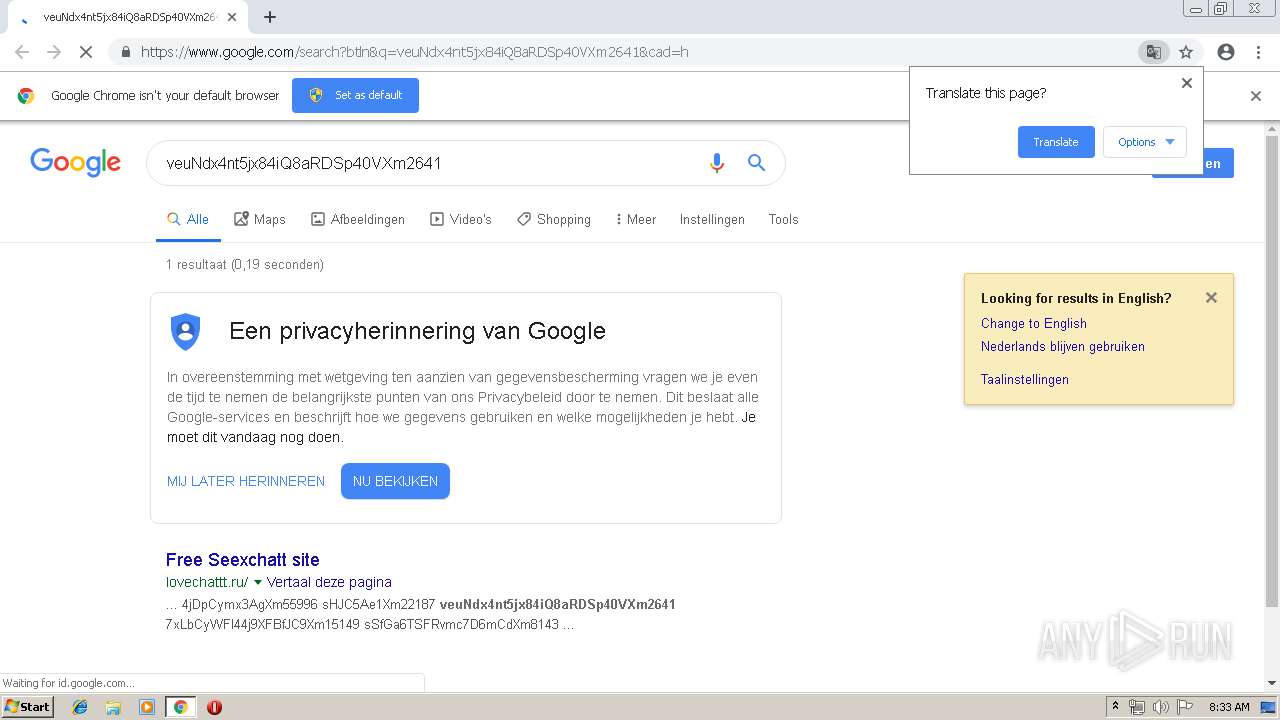Expand the translate Options dropdown
Image resolution: width=1280 pixels, height=720 pixels.
(x=1145, y=142)
